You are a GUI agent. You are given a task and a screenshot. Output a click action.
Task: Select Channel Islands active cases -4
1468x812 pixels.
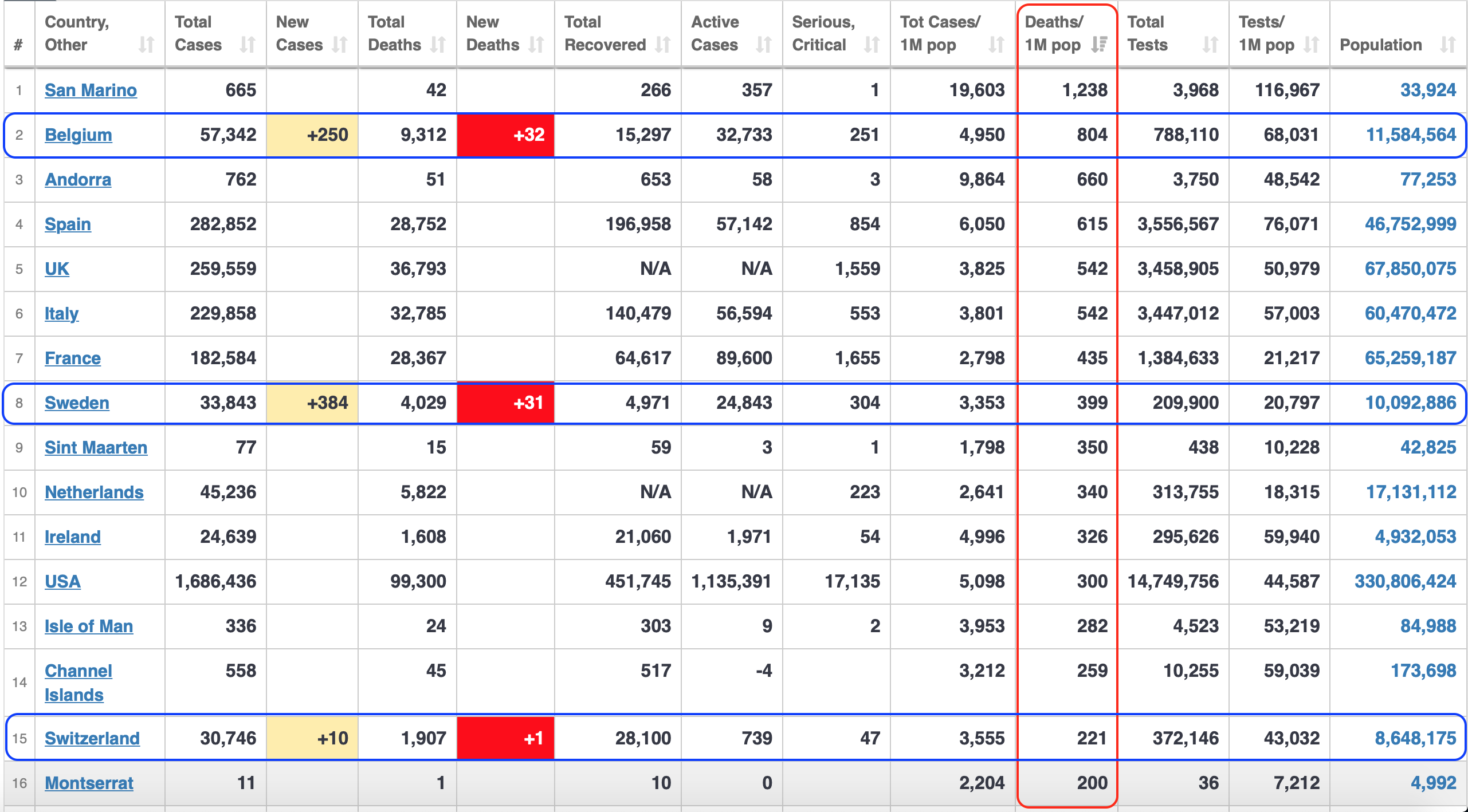764,671
